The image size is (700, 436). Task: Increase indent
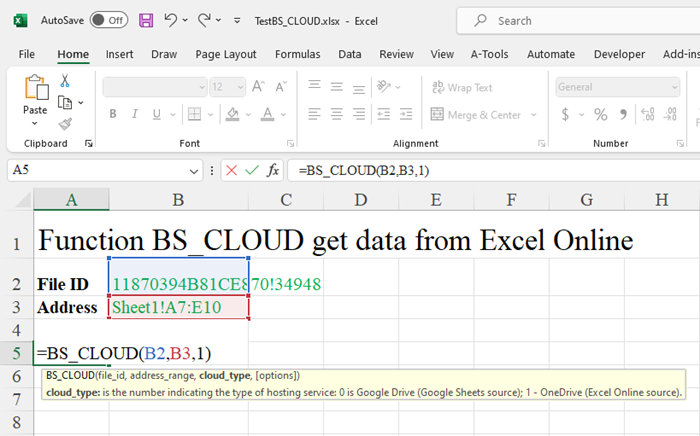point(406,114)
